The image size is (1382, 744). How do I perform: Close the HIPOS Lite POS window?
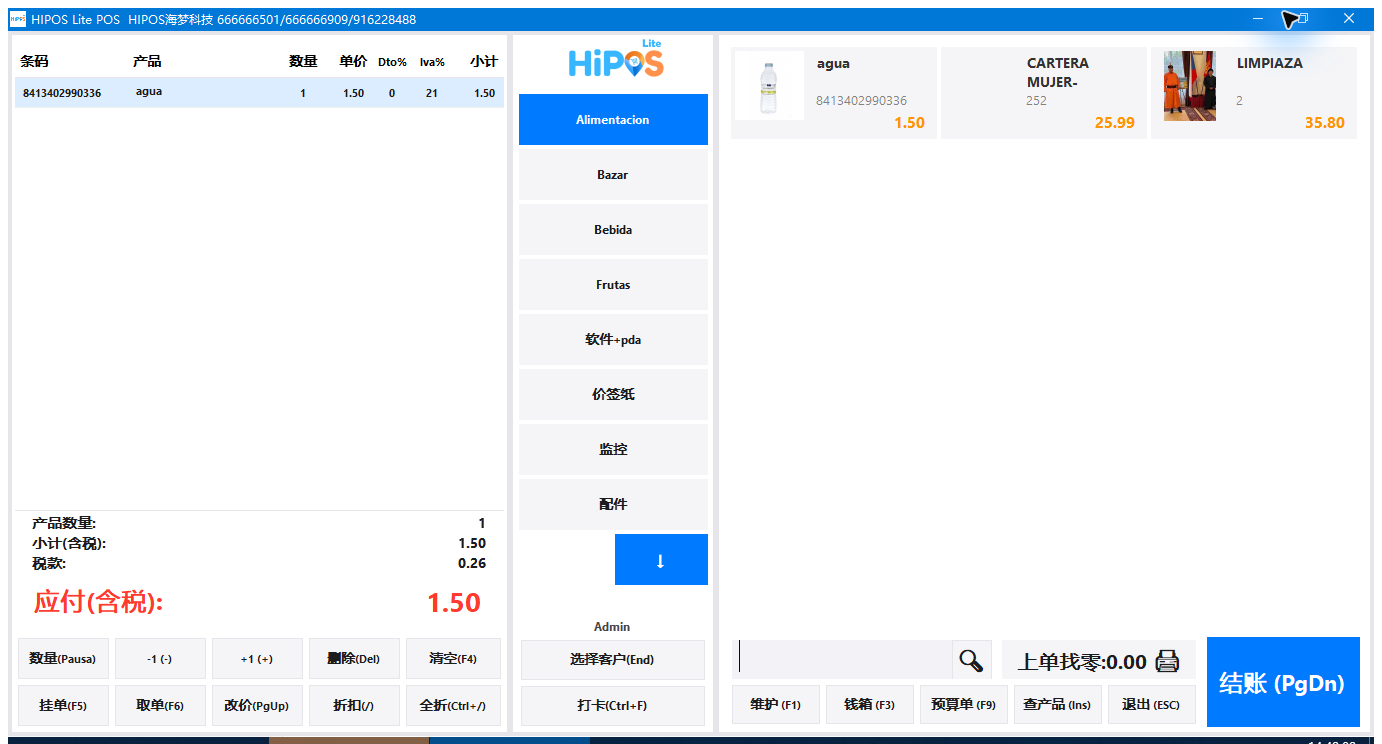tap(1348, 18)
